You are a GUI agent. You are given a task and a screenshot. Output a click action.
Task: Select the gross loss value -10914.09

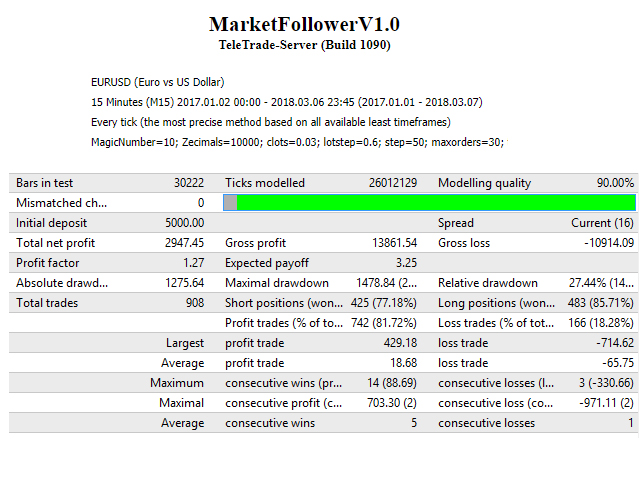[x=609, y=243]
